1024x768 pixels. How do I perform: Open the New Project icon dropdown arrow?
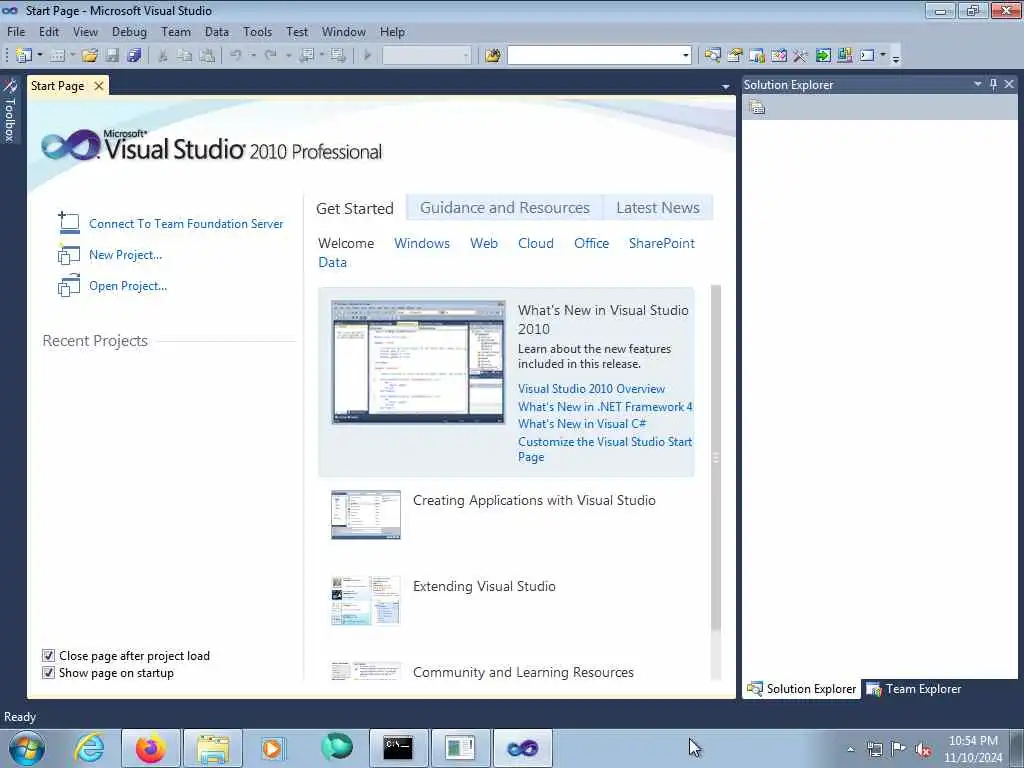point(40,56)
